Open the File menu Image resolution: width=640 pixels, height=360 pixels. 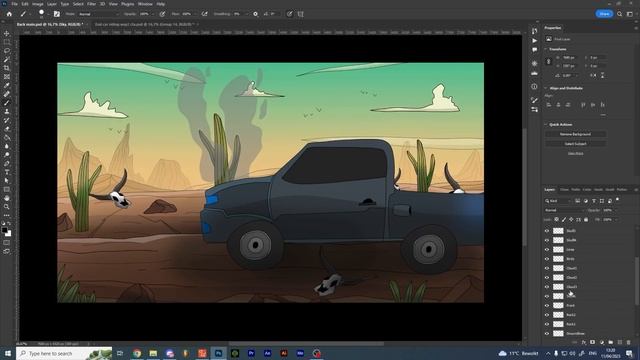pyautogui.click(x=14, y=4)
